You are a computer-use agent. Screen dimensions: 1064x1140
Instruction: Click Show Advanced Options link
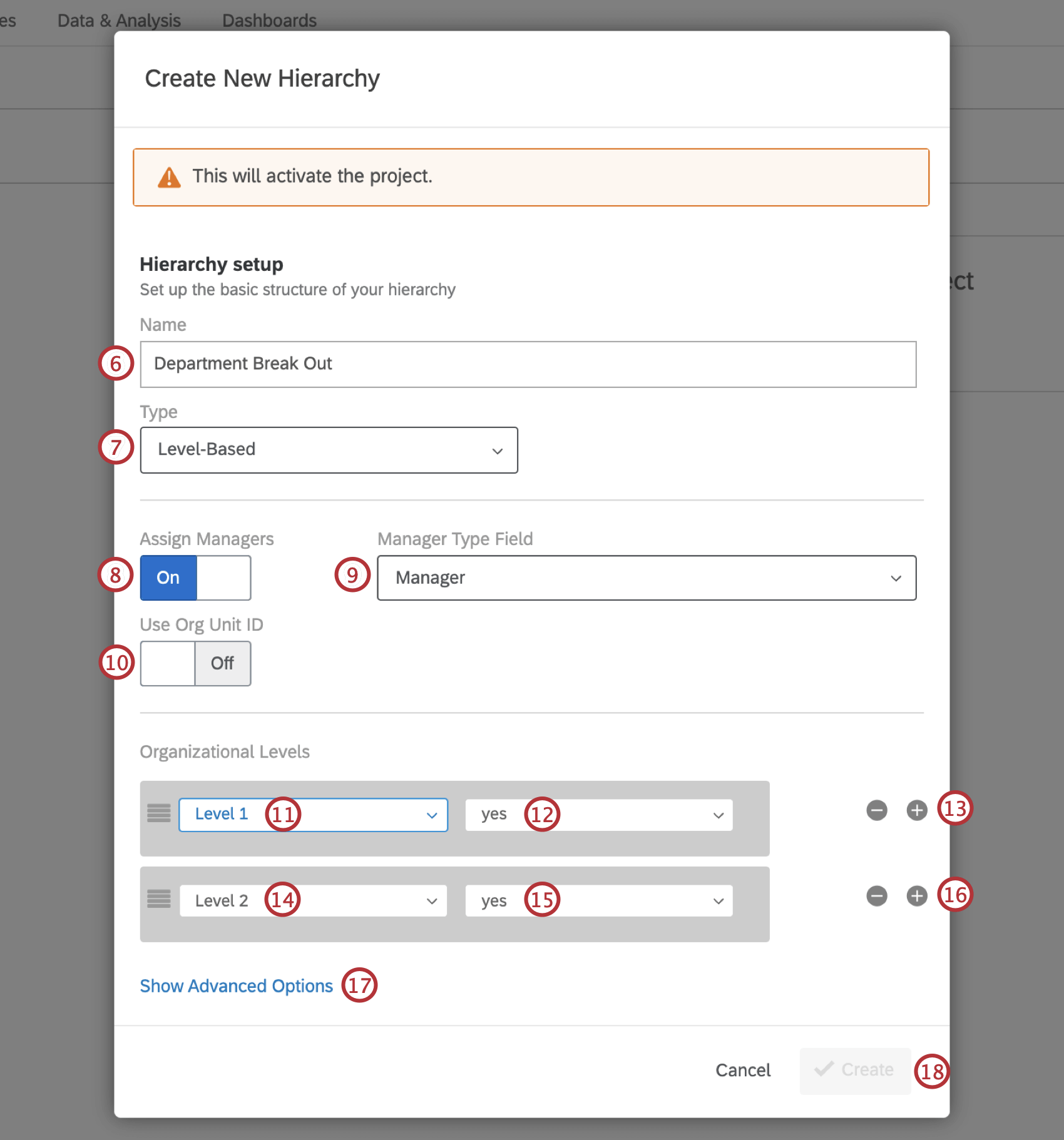236,986
